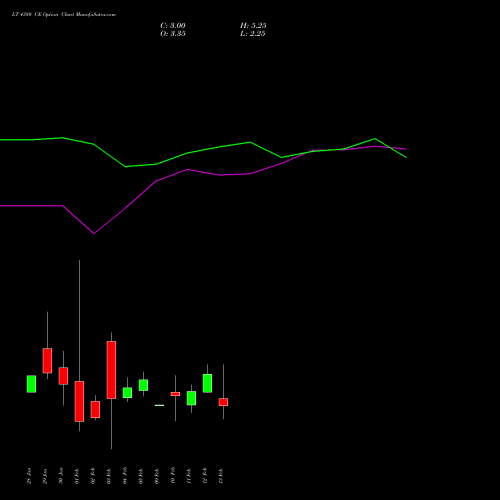Image resolution: width=500 pixels, height=500 pixels.
Task: Select the red candle above 30 Jan
Action: 63,376
